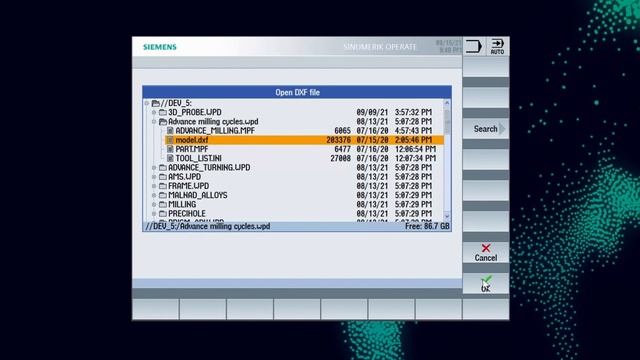
Task: Click the file list scroll-down arrow
Action: [447, 216]
